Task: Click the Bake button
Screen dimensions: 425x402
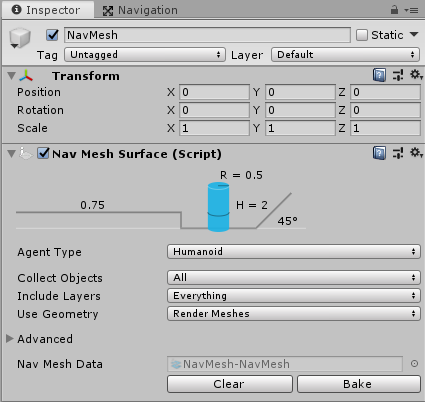Action: tap(359, 384)
